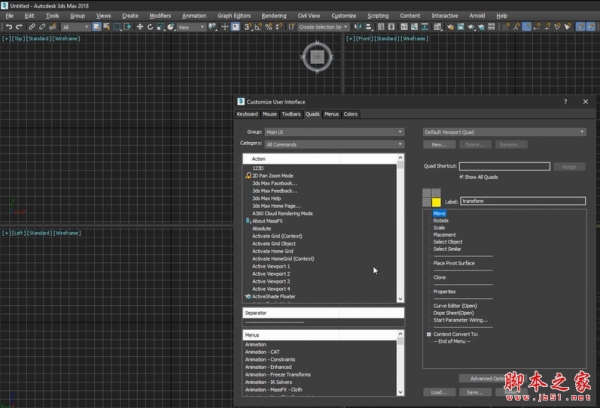Image resolution: width=600 pixels, height=408 pixels.
Task: Click the Quad Shortcut input field
Action: (505, 166)
